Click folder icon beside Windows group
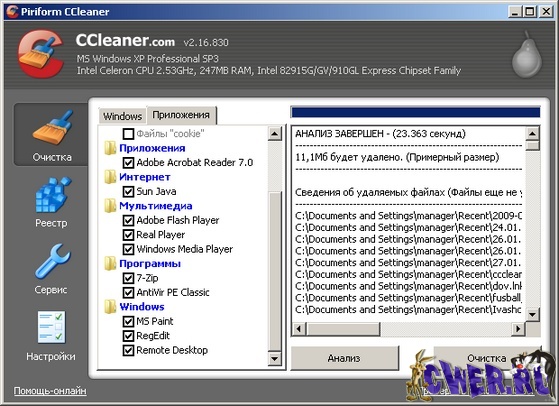The image size is (559, 406). click(110, 307)
